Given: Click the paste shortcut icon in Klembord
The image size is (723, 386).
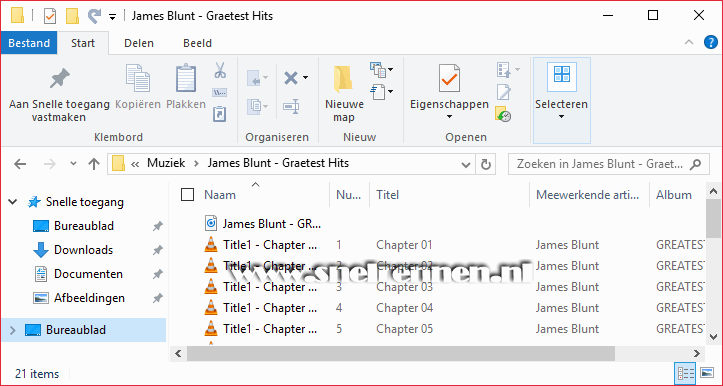Looking at the screenshot, I should click(x=219, y=114).
